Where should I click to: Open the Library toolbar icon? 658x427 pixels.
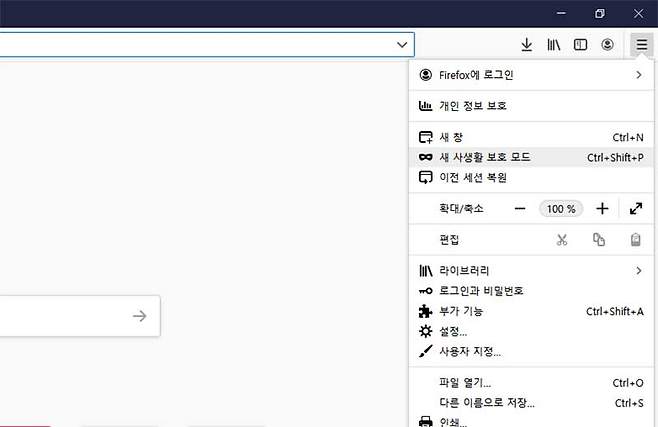click(x=554, y=44)
